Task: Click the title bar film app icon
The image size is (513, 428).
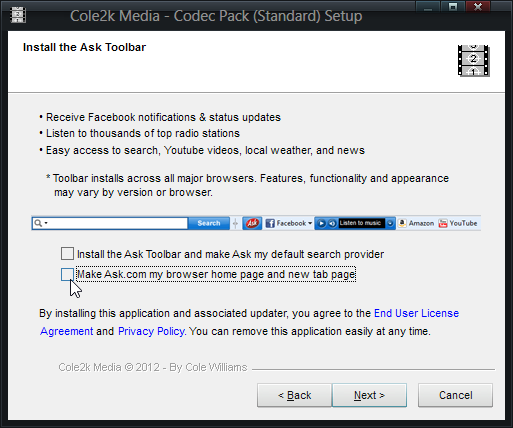Action: pos(18,15)
